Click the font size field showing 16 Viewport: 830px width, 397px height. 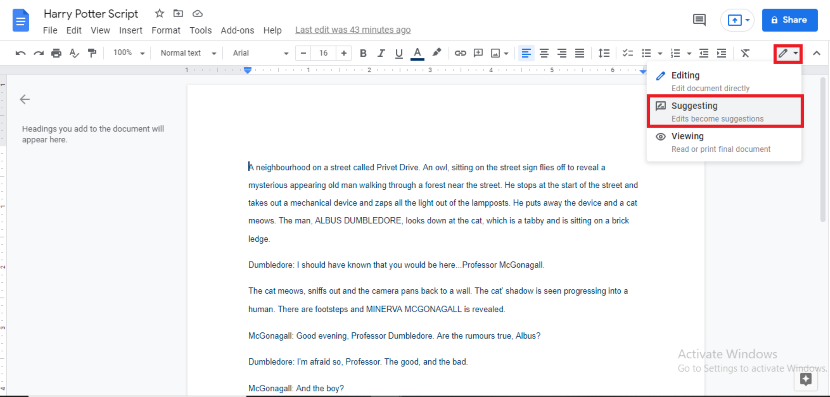click(x=324, y=53)
